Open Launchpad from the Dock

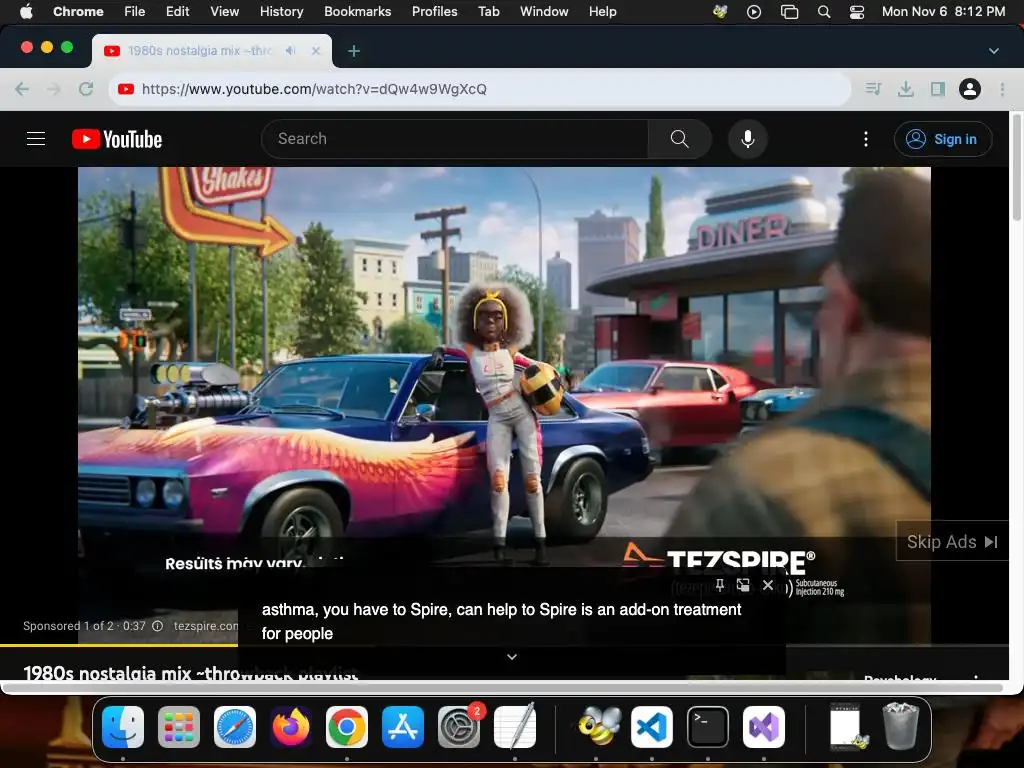pos(179,727)
